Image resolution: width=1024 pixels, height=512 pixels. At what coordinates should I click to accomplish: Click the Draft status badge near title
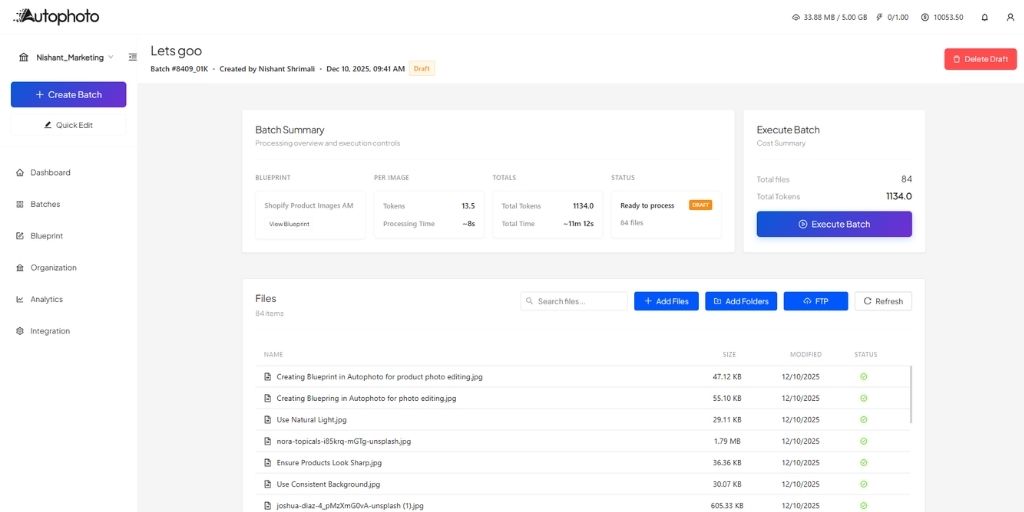(x=422, y=69)
